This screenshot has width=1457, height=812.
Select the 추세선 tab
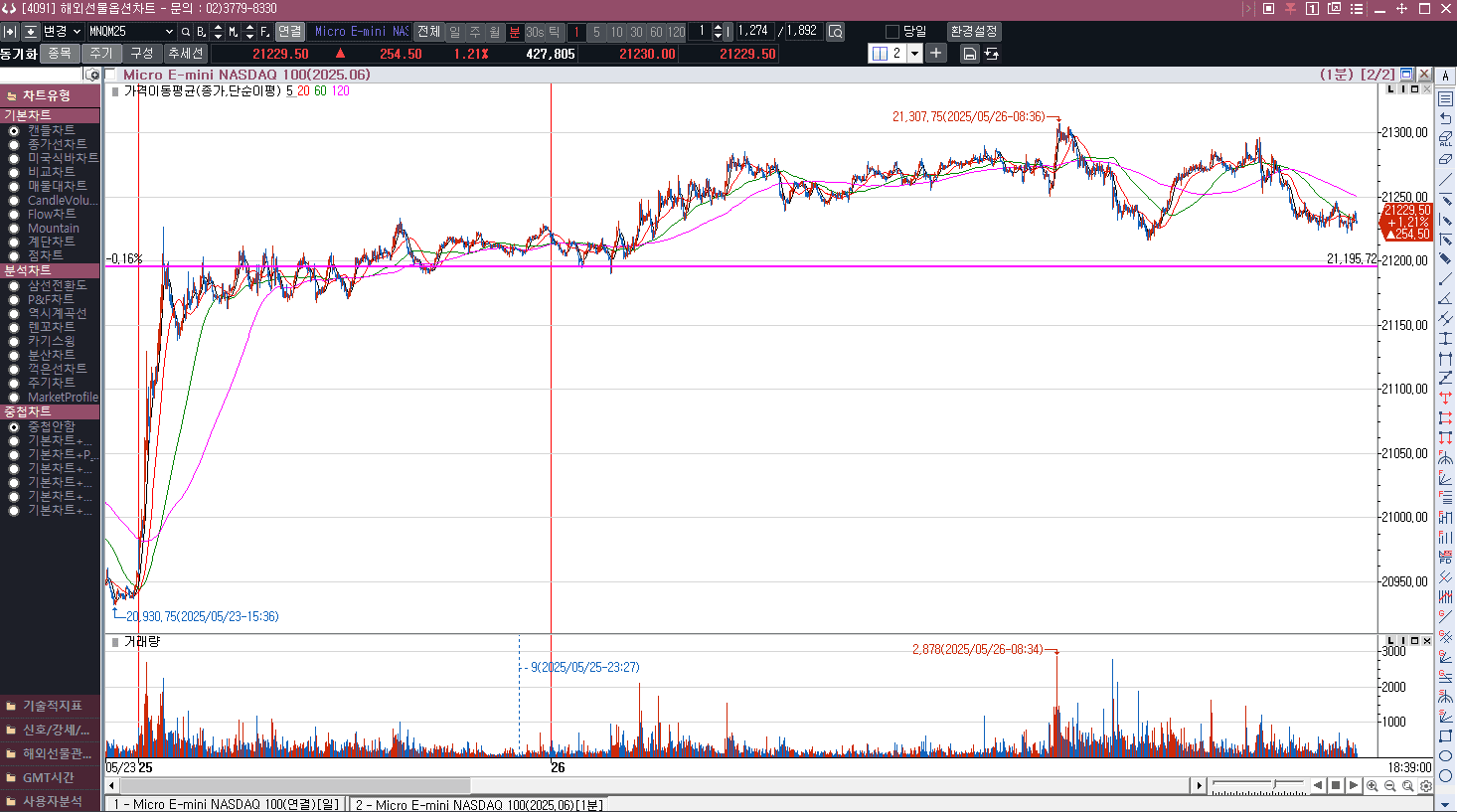tap(185, 54)
